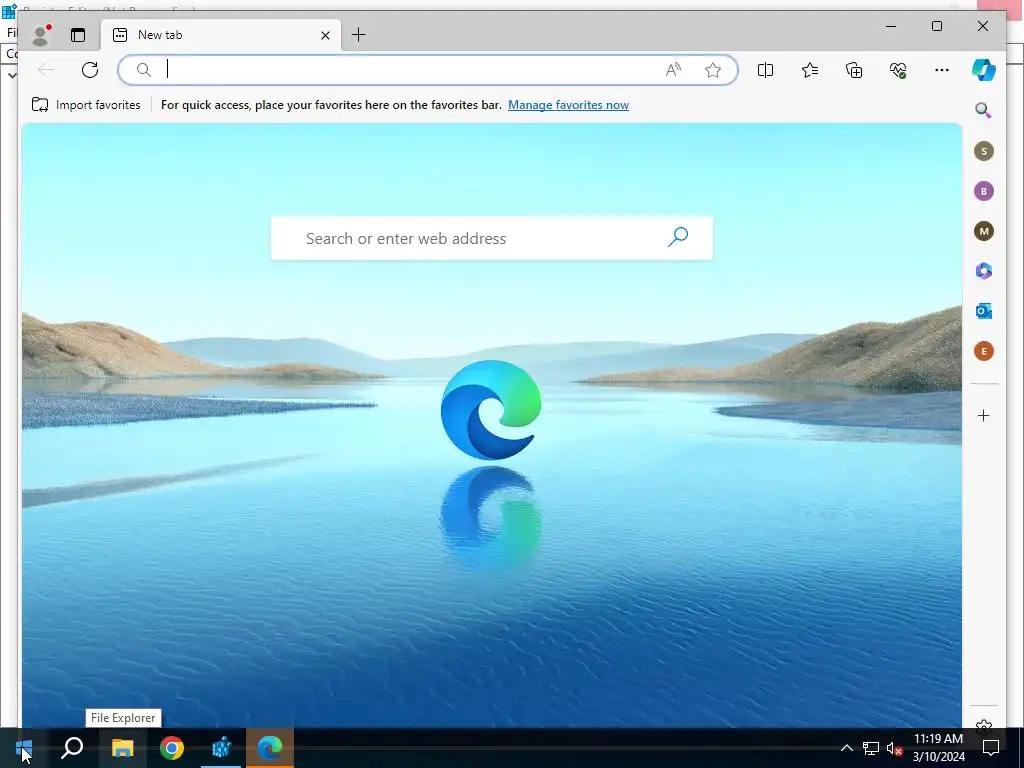Open Browser essentials heart icon
1024x768 pixels.
tap(898, 70)
